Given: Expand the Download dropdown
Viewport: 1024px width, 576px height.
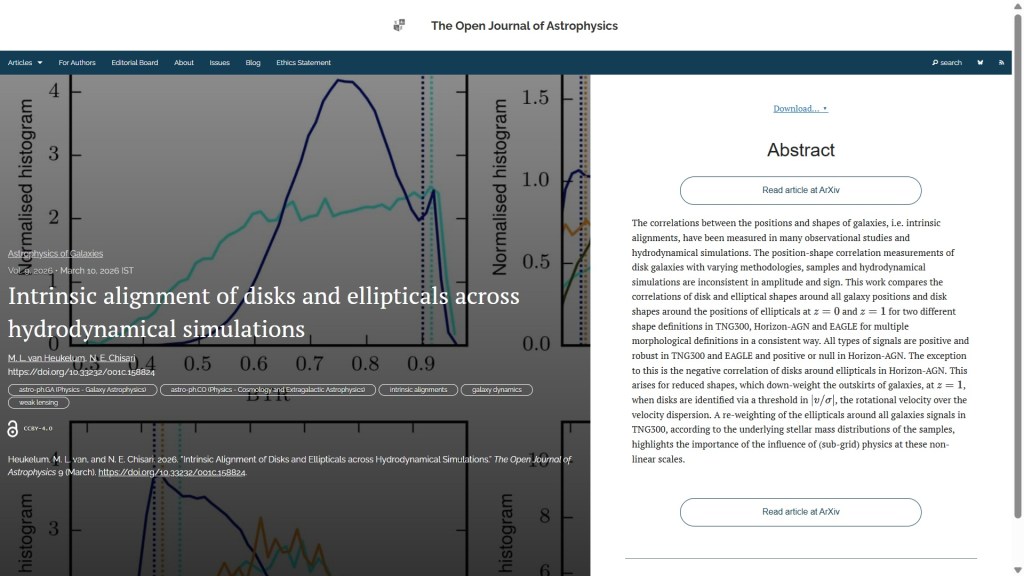Looking at the screenshot, I should (800, 108).
